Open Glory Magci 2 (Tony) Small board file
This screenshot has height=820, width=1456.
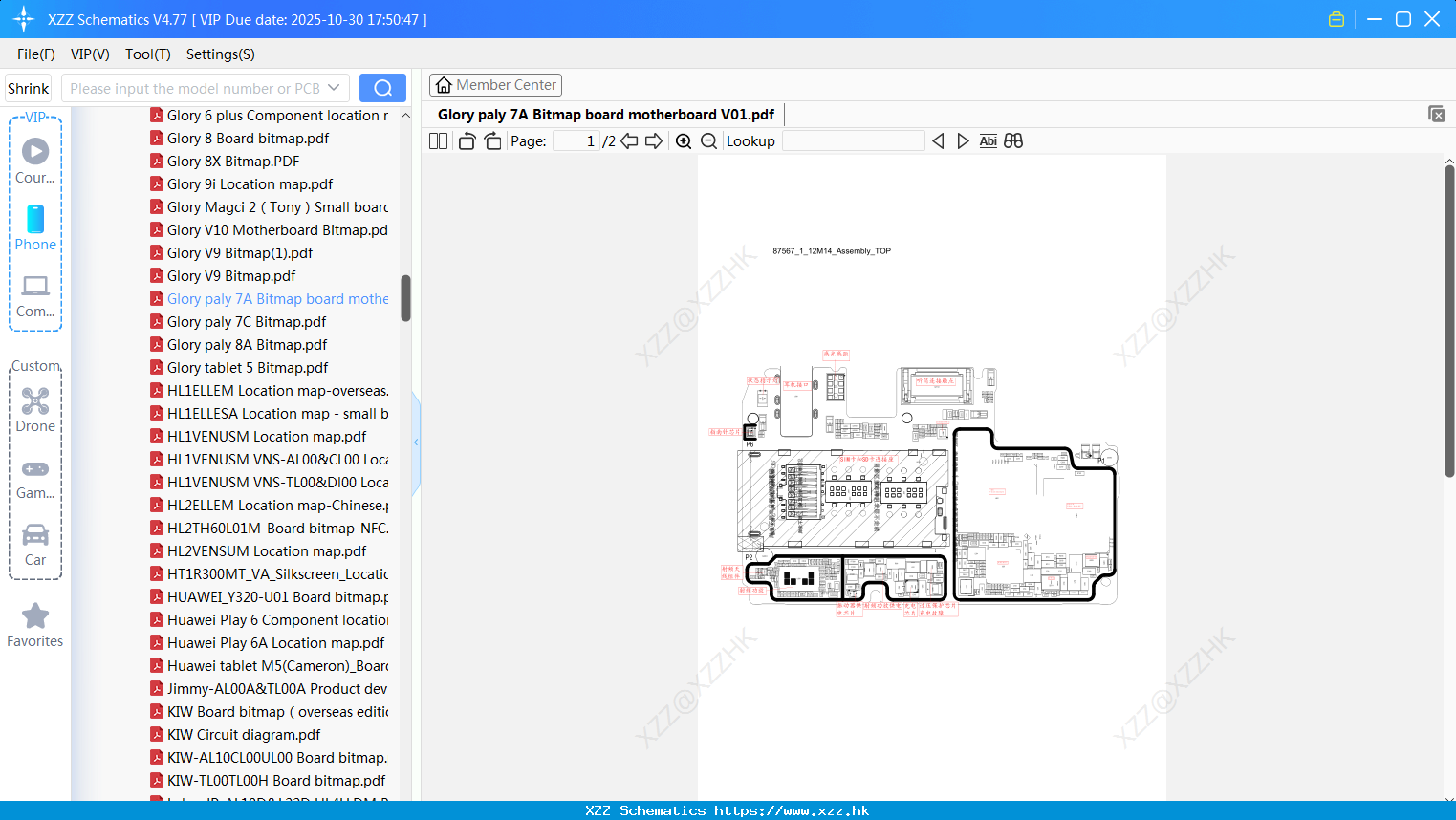pyautogui.click(x=277, y=206)
